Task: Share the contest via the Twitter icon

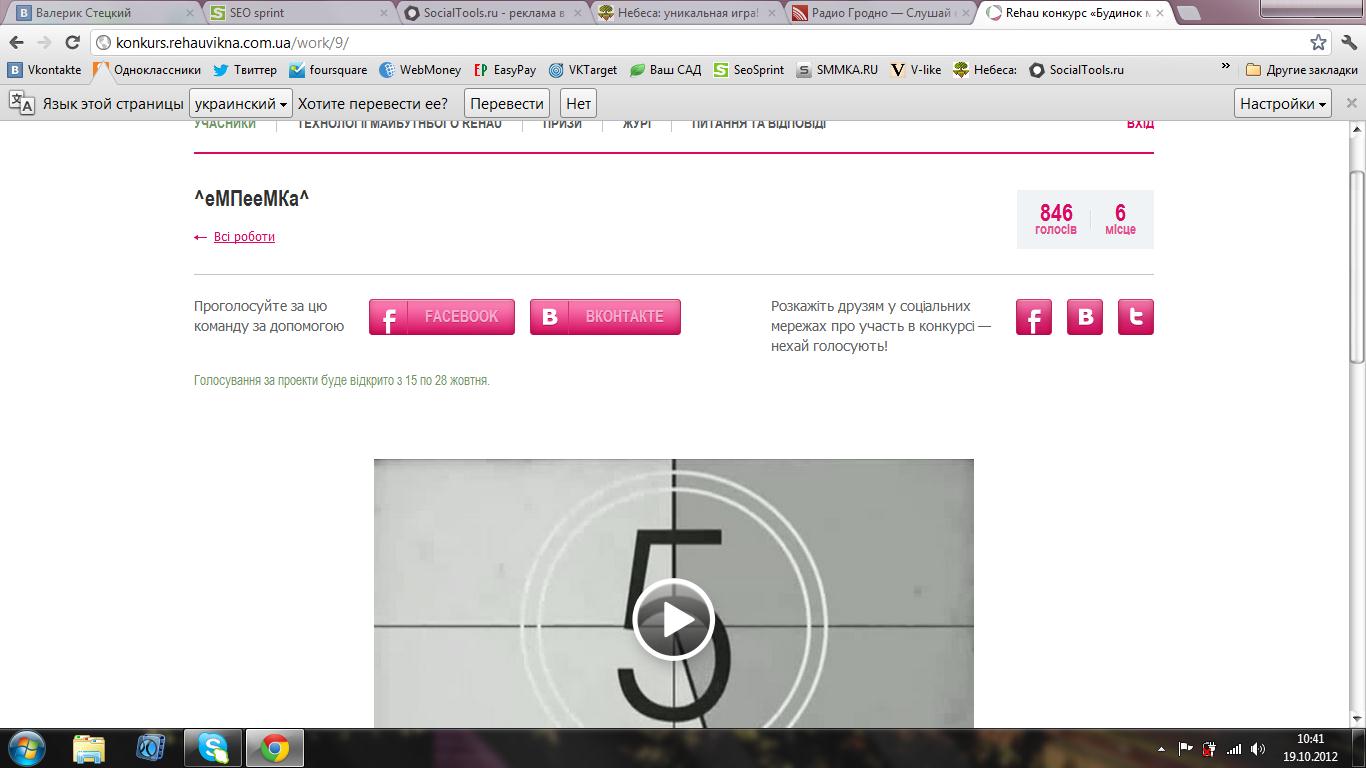Action: coord(1136,317)
